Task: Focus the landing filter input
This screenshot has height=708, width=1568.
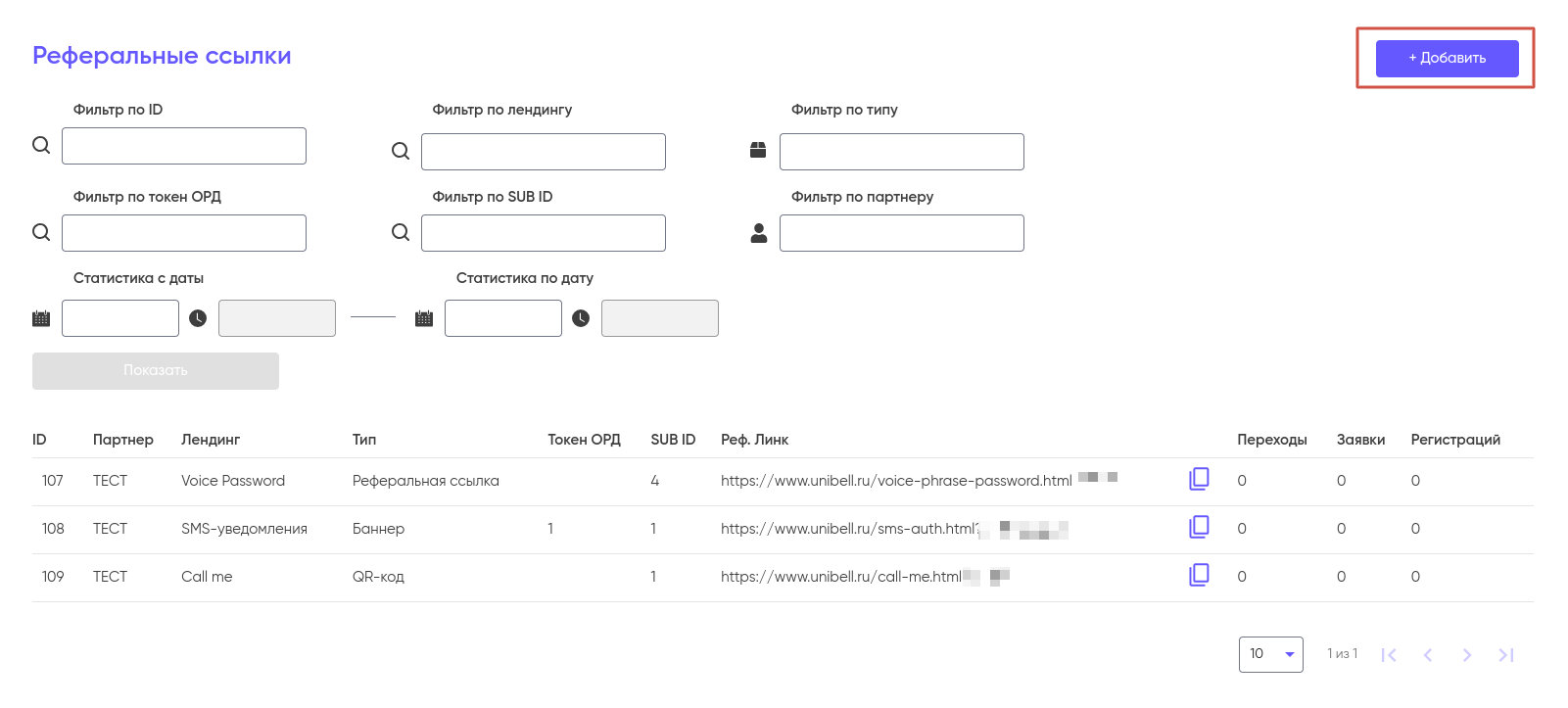Action: pos(543,152)
